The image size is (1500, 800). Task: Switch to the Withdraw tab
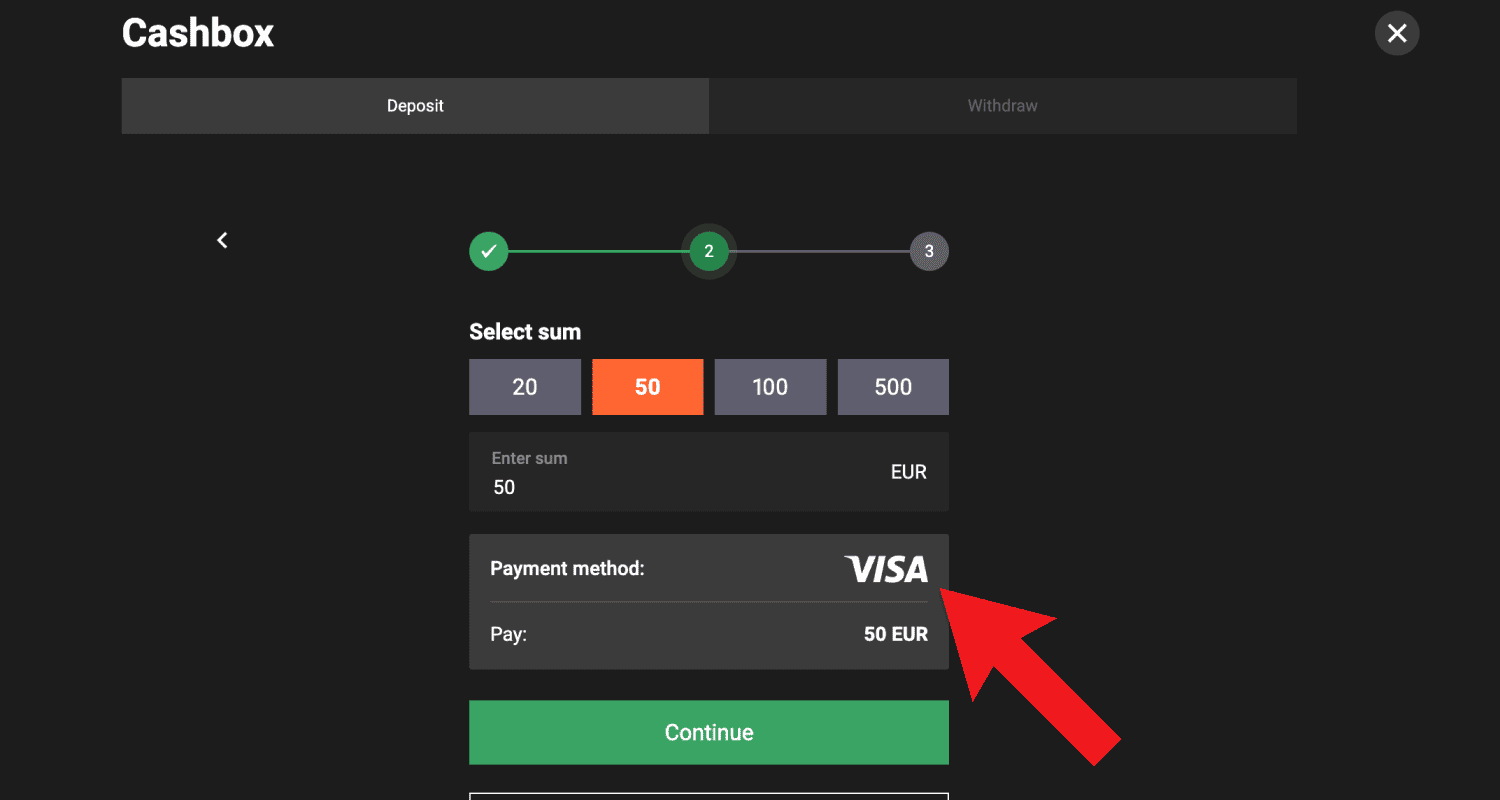pos(1003,106)
